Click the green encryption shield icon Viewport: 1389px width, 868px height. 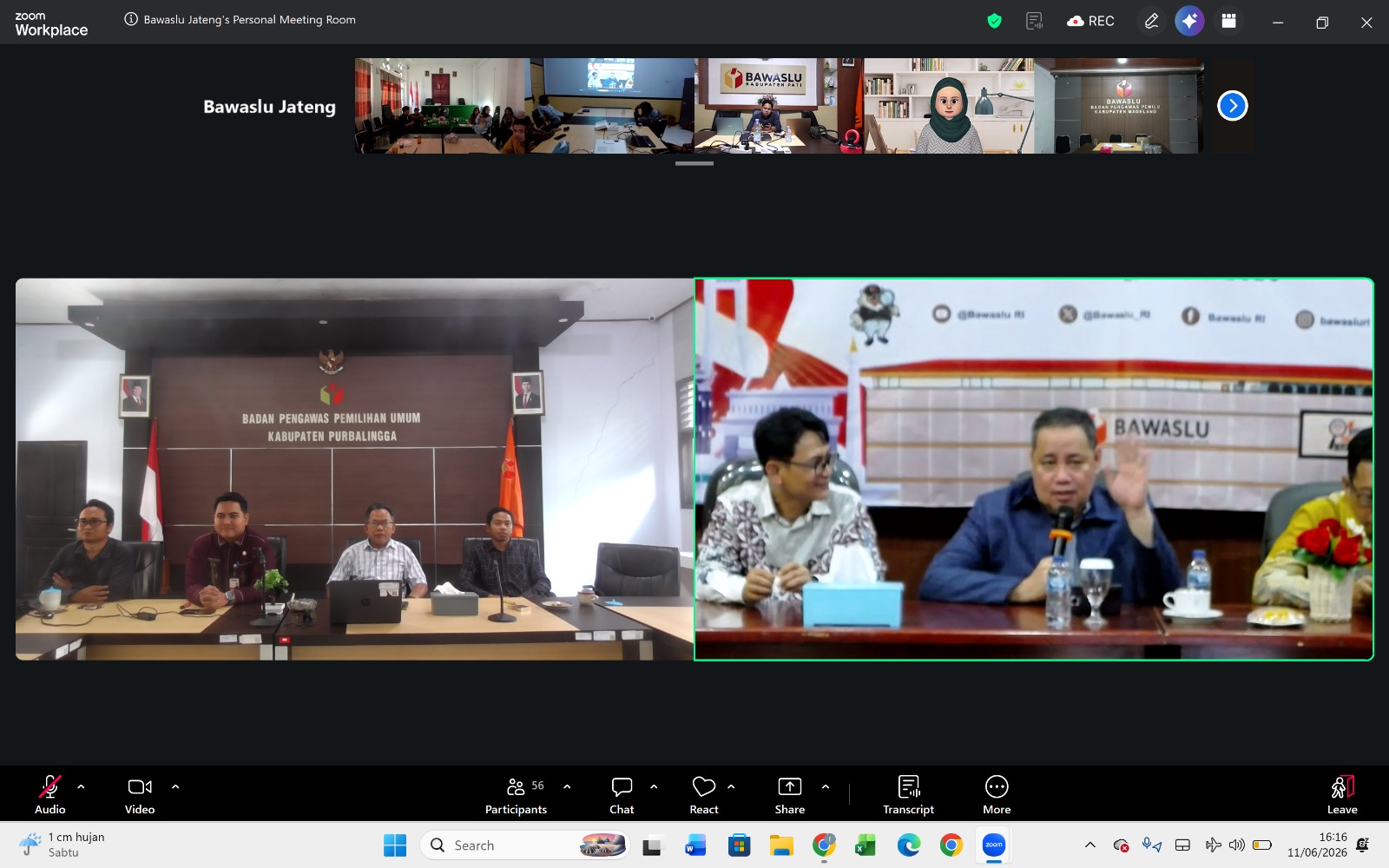coord(995,21)
